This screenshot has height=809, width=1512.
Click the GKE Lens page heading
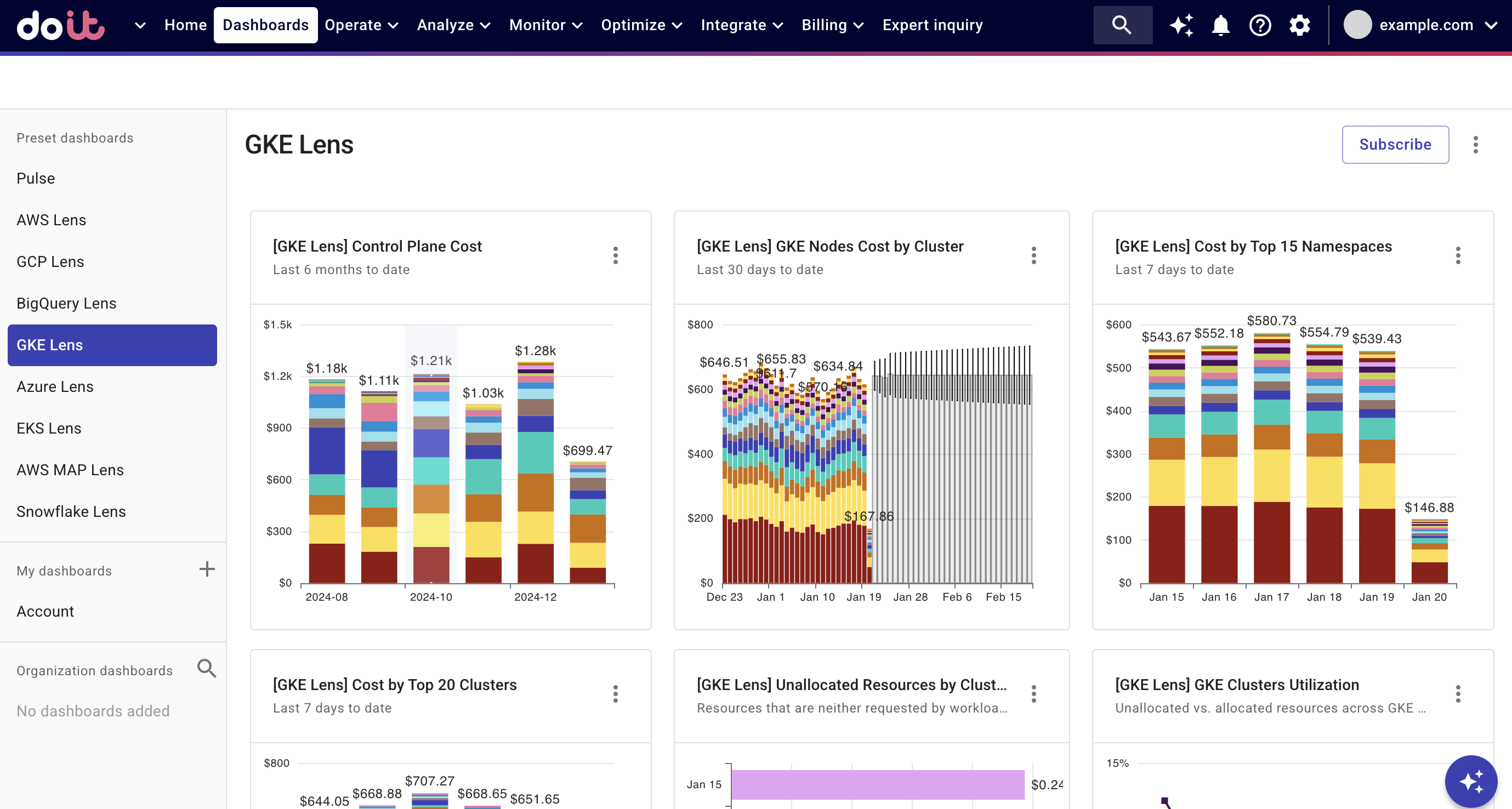coord(299,145)
